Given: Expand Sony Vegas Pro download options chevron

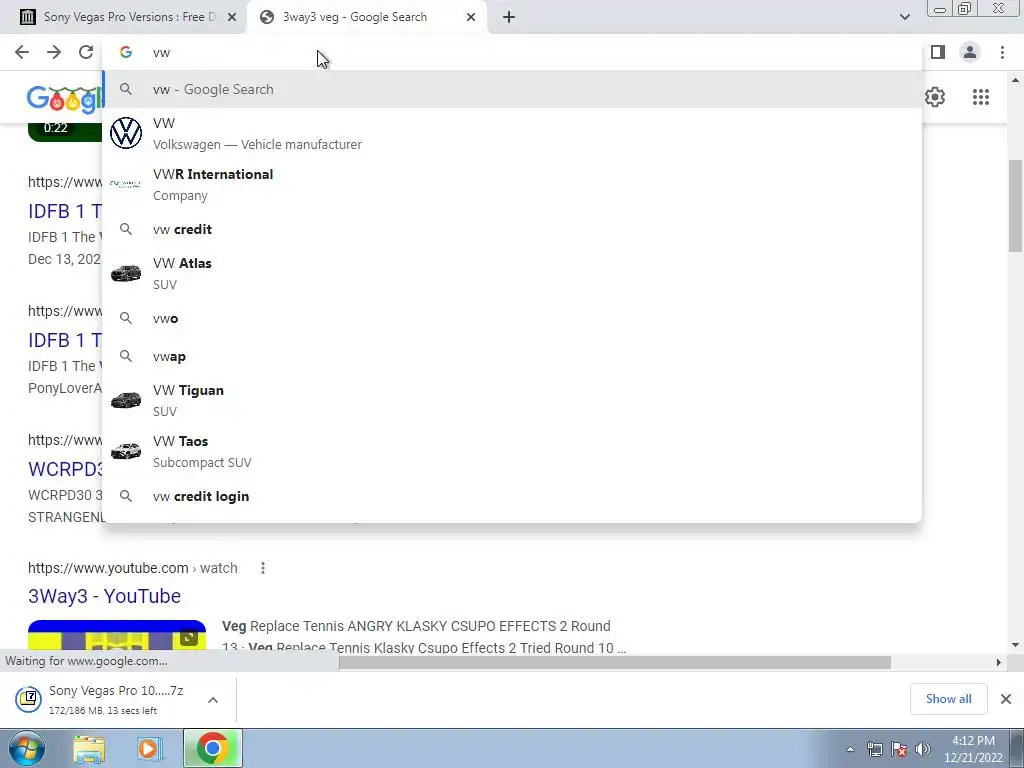Looking at the screenshot, I should [213, 700].
